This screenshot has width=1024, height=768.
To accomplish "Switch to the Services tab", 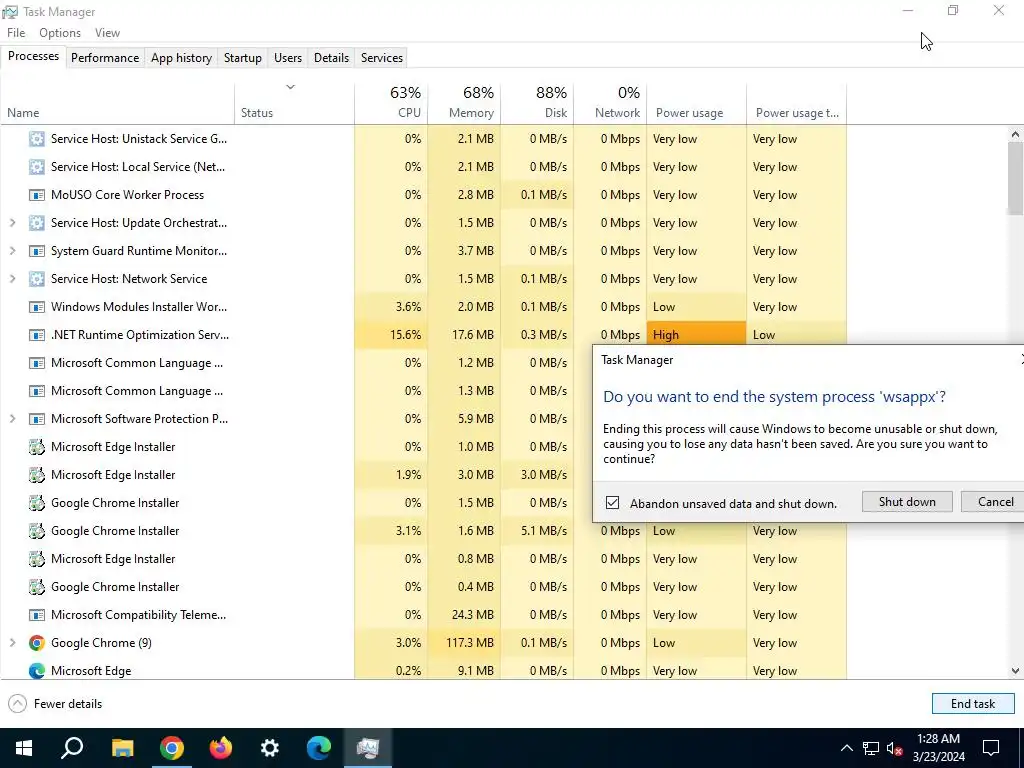I will point(382,57).
